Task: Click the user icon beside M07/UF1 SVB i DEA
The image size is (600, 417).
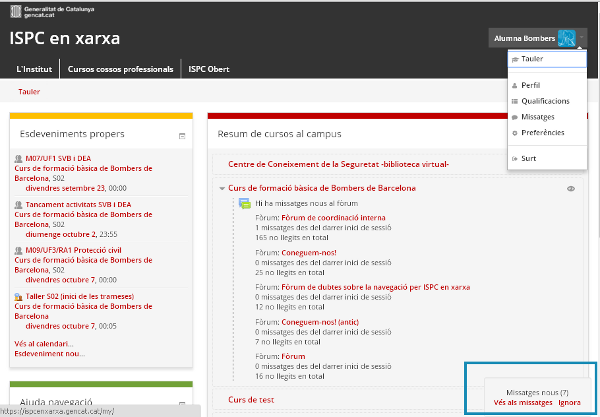Action: [19, 158]
